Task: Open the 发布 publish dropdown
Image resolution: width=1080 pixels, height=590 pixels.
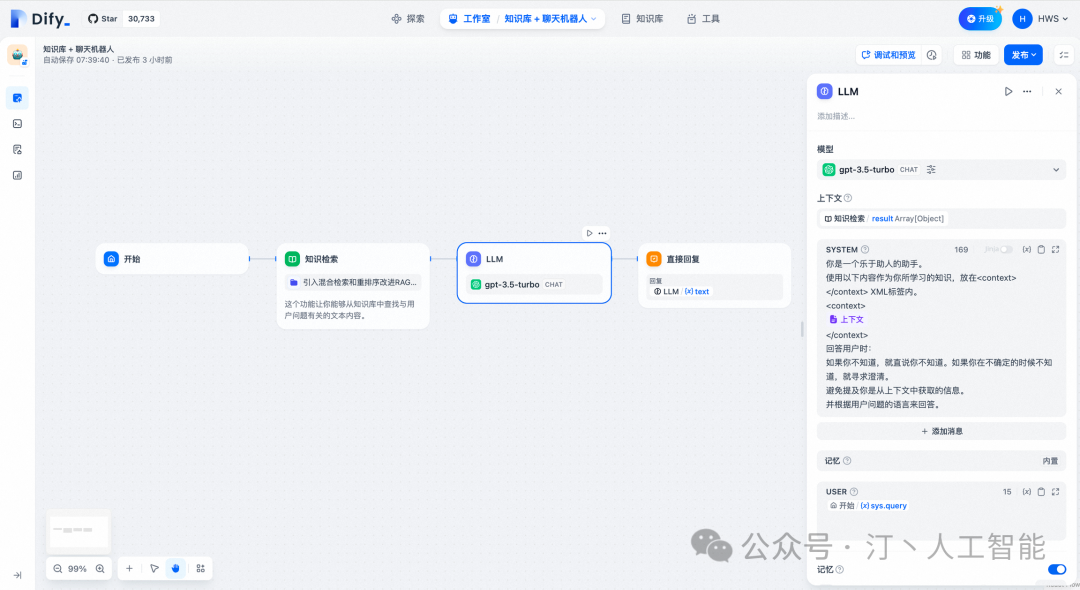Action: pyautogui.click(x=1024, y=55)
